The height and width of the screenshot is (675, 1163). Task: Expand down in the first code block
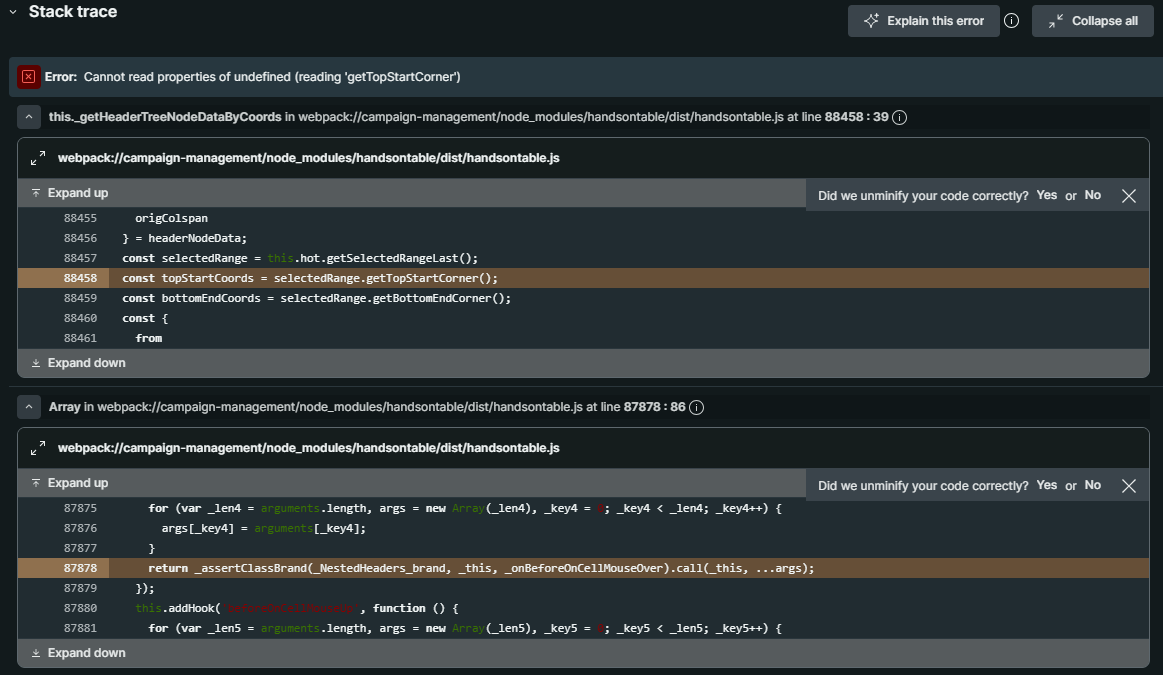[78, 363]
